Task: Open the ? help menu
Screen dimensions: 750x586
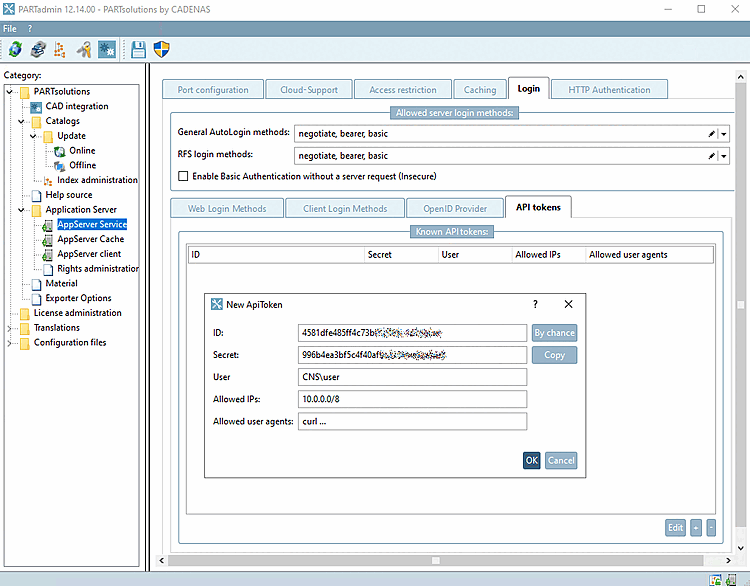Action: [30, 29]
